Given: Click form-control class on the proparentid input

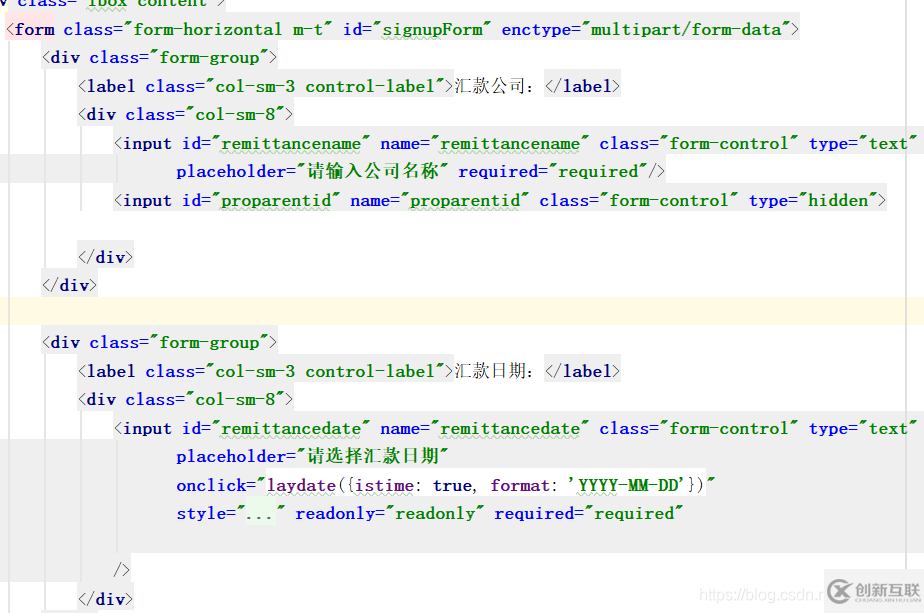Looking at the screenshot, I should coord(639,201).
